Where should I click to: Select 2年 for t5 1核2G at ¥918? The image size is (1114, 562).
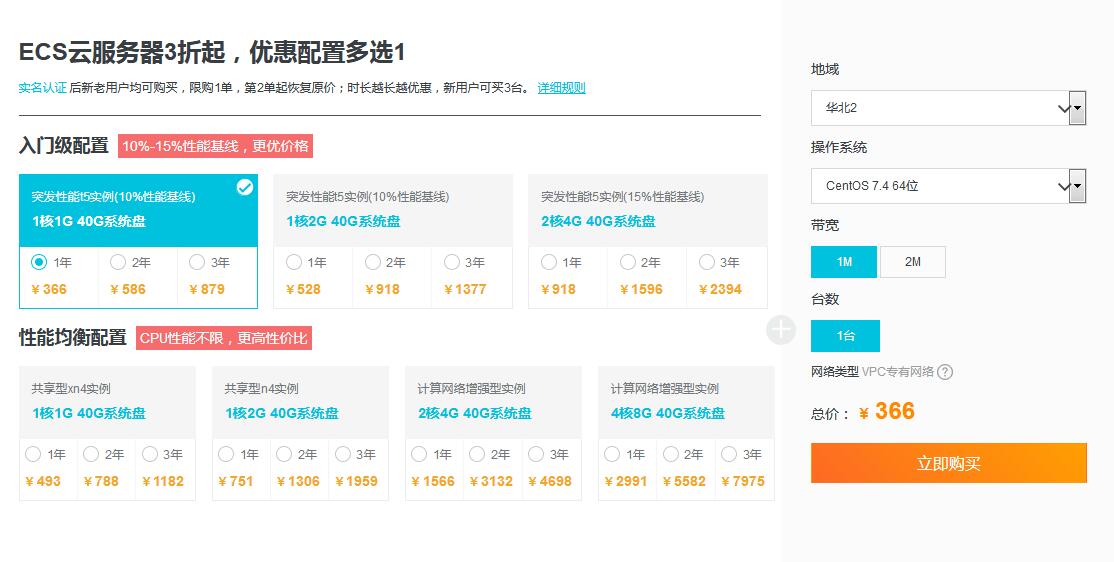tap(372, 262)
